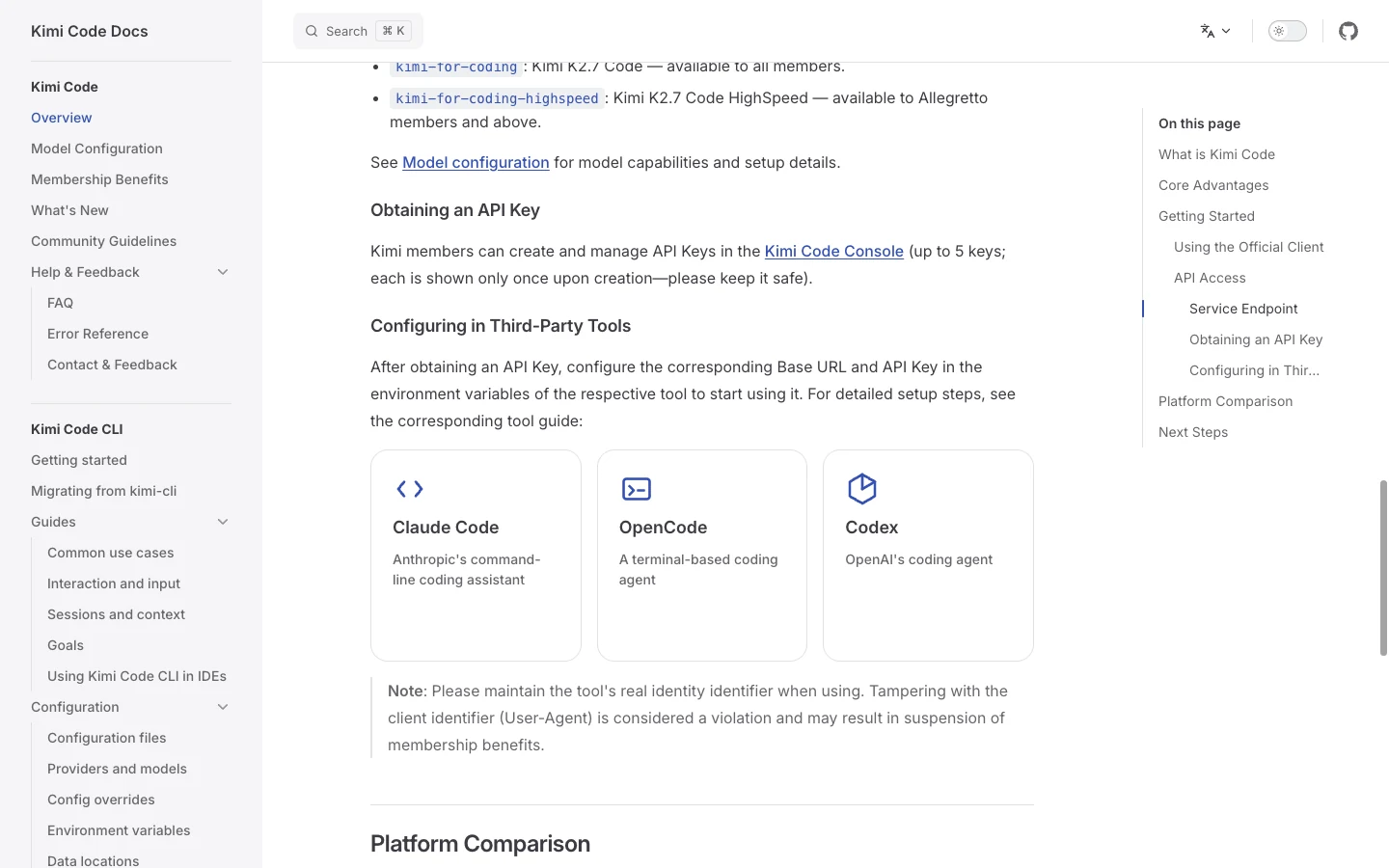Open Migrating from kimi-cli page
Viewport: 1389px width, 868px height.
click(x=103, y=491)
